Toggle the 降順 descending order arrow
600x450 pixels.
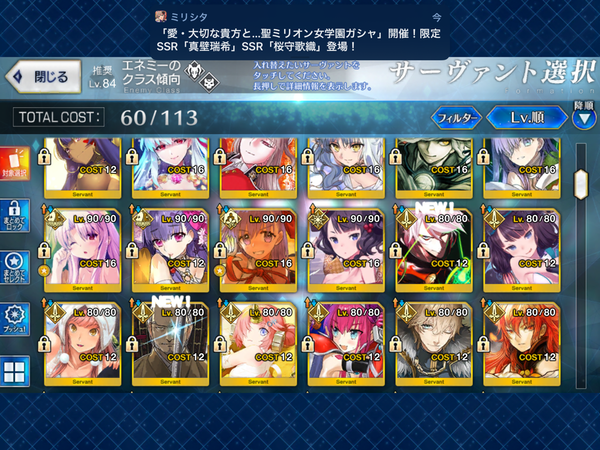tap(584, 119)
